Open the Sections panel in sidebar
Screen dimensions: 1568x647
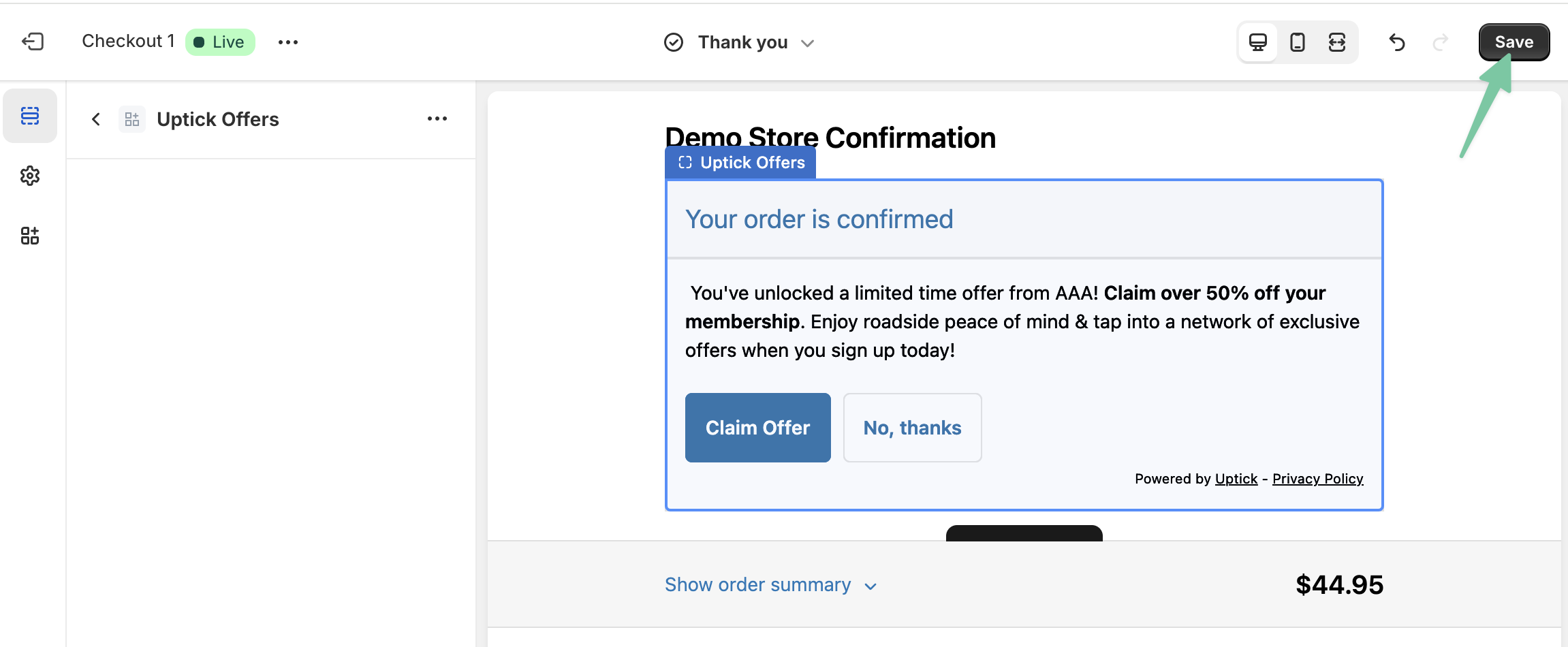[x=30, y=116]
